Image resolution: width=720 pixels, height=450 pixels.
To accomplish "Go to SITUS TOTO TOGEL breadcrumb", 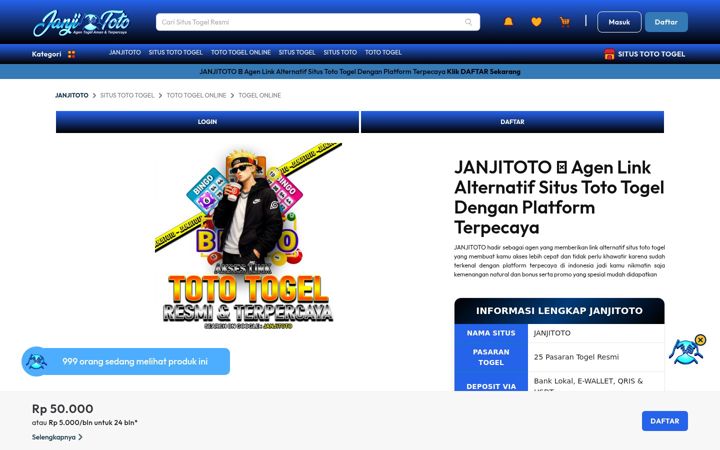I will coord(127,96).
